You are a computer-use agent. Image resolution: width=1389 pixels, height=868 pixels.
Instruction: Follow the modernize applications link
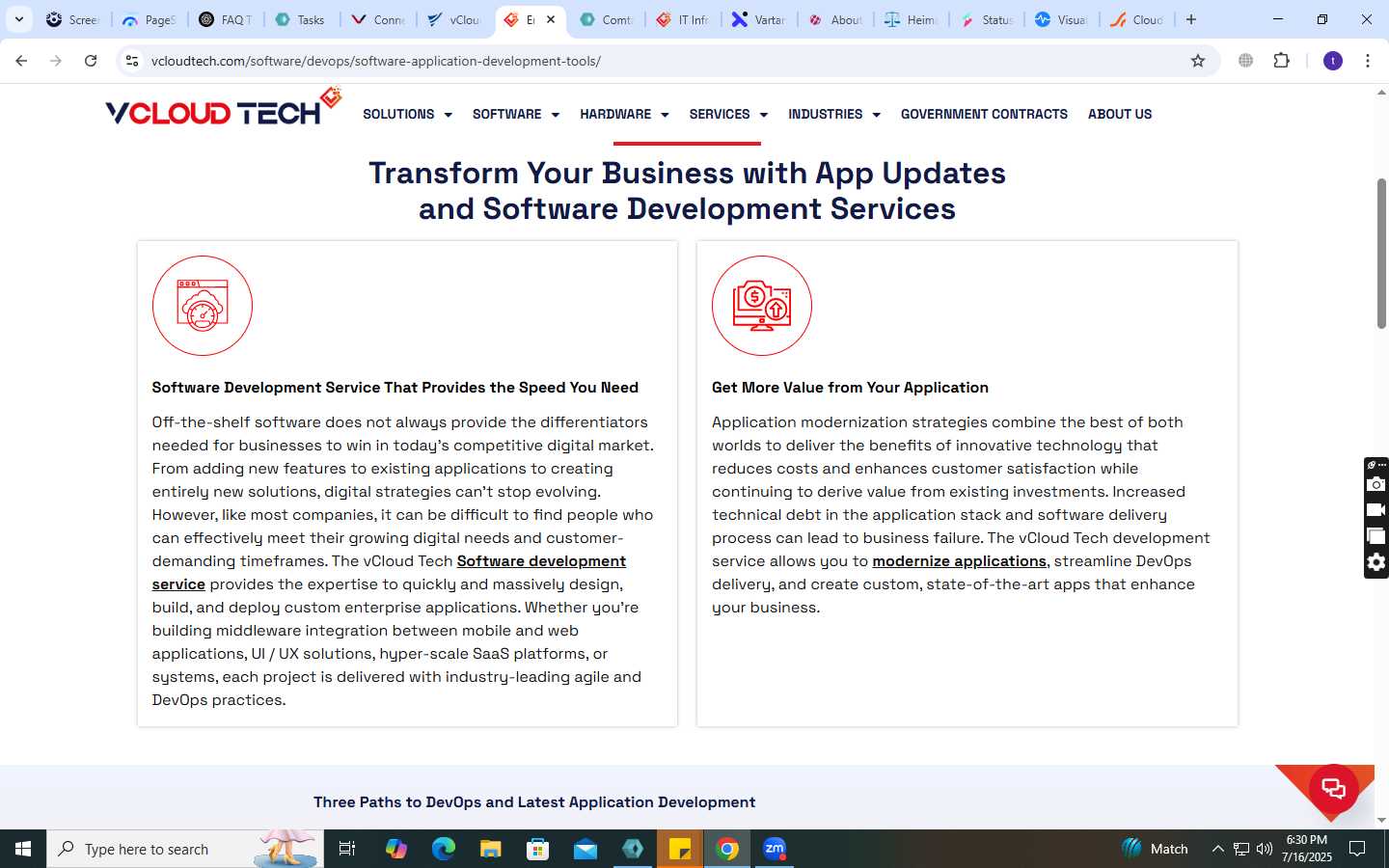click(959, 561)
